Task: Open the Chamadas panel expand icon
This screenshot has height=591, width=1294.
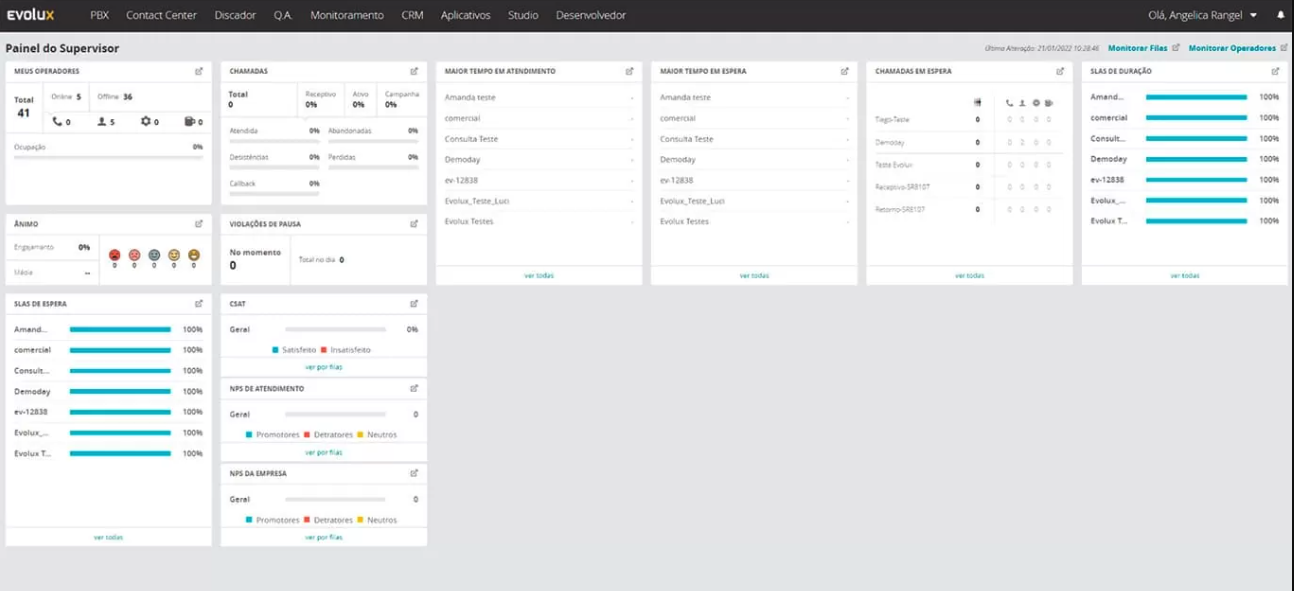Action: 415,71
